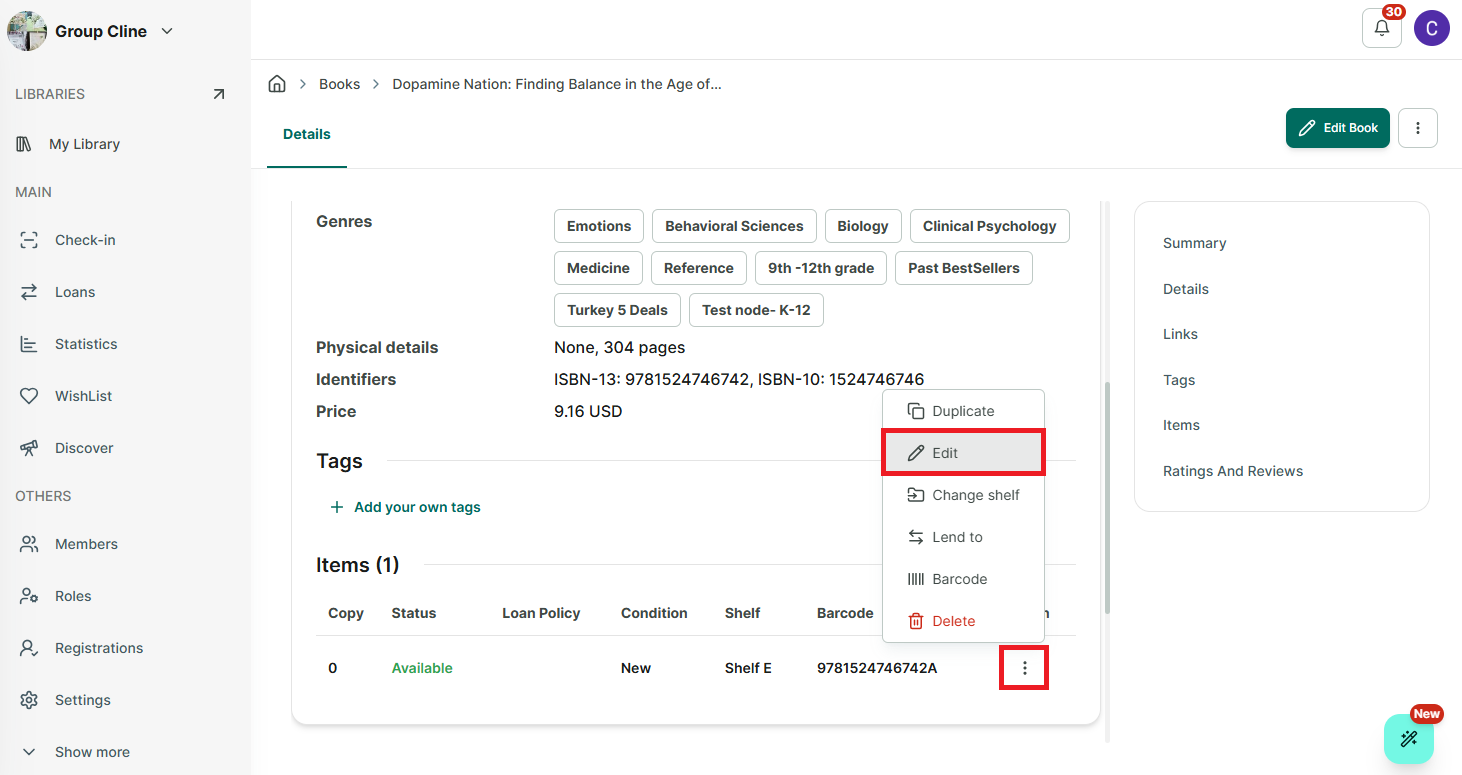1462x775 pixels.
Task: Choose Duplicate from item menu
Action: (x=963, y=411)
